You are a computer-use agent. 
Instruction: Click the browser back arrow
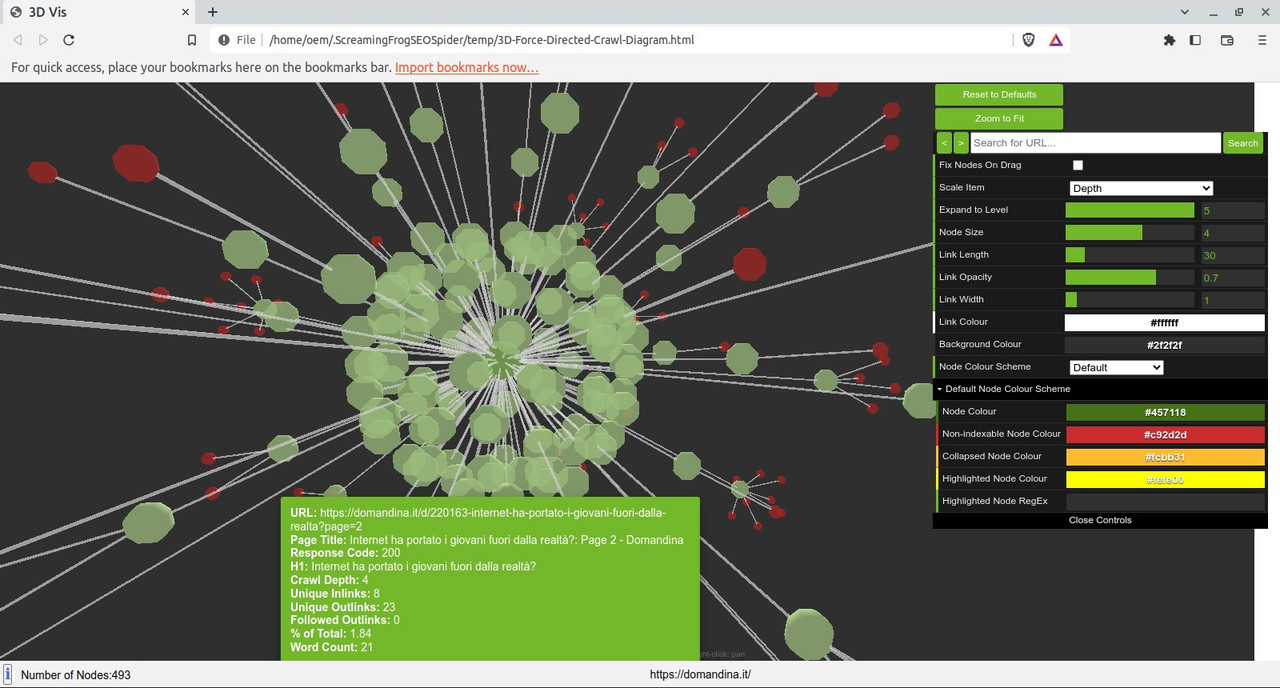[x=18, y=40]
